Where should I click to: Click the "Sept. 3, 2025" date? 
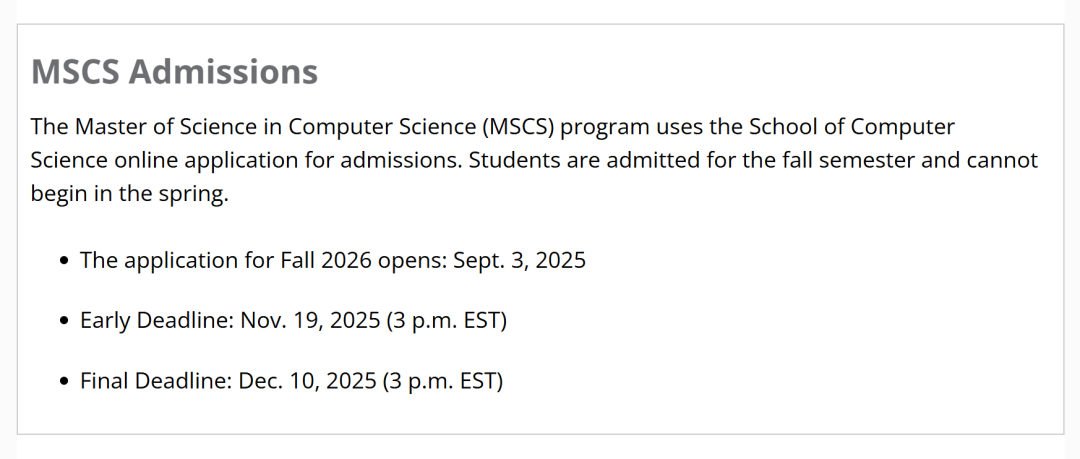tap(519, 261)
